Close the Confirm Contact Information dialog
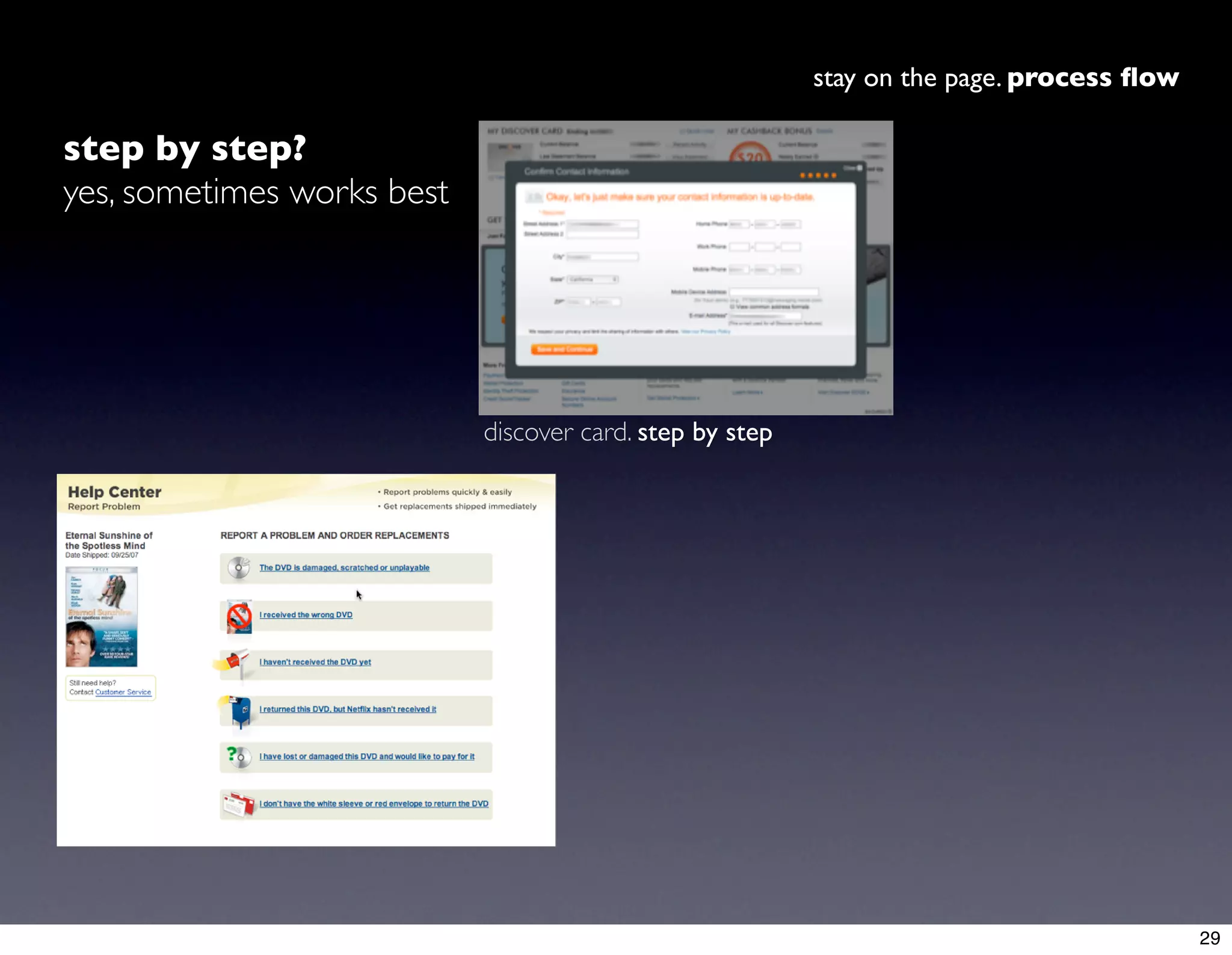The width and height of the screenshot is (1232, 955). click(x=853, y=168)
